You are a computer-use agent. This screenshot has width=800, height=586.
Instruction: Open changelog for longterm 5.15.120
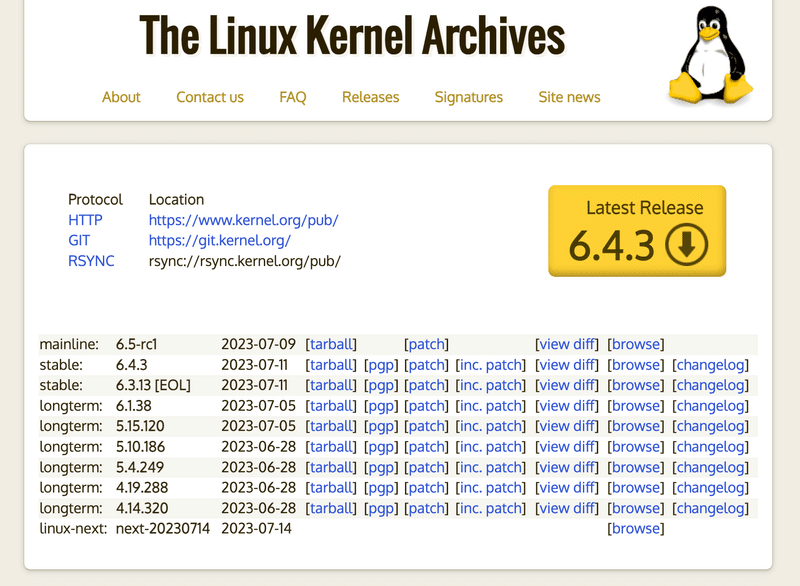(x=711, y=426)
